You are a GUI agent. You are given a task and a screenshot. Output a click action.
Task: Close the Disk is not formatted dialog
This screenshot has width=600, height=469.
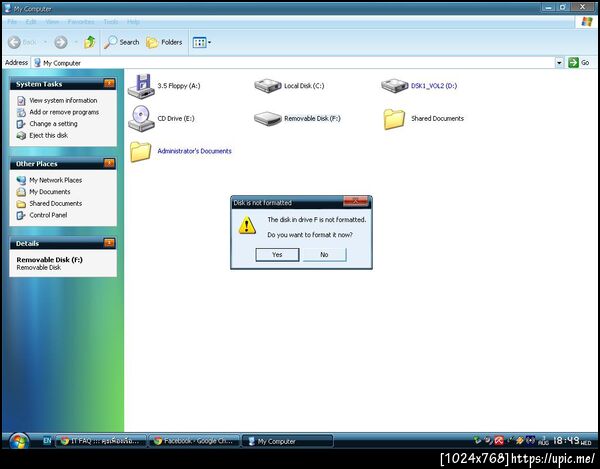pos(355,201)
